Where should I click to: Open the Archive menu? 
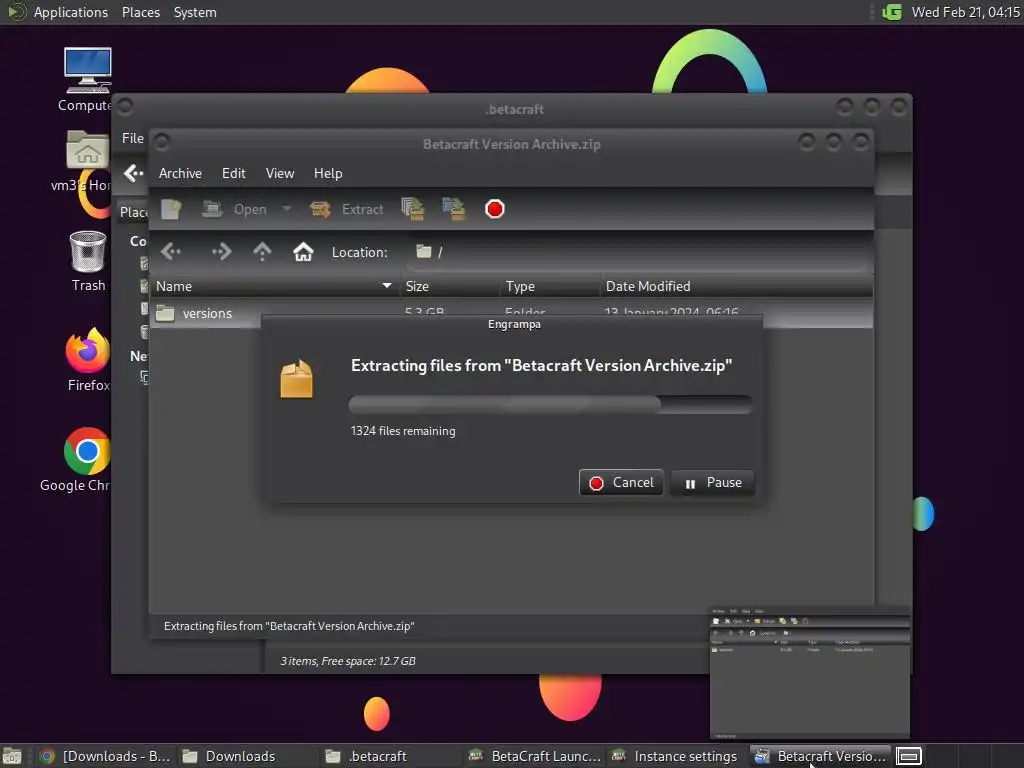(180, 173)
